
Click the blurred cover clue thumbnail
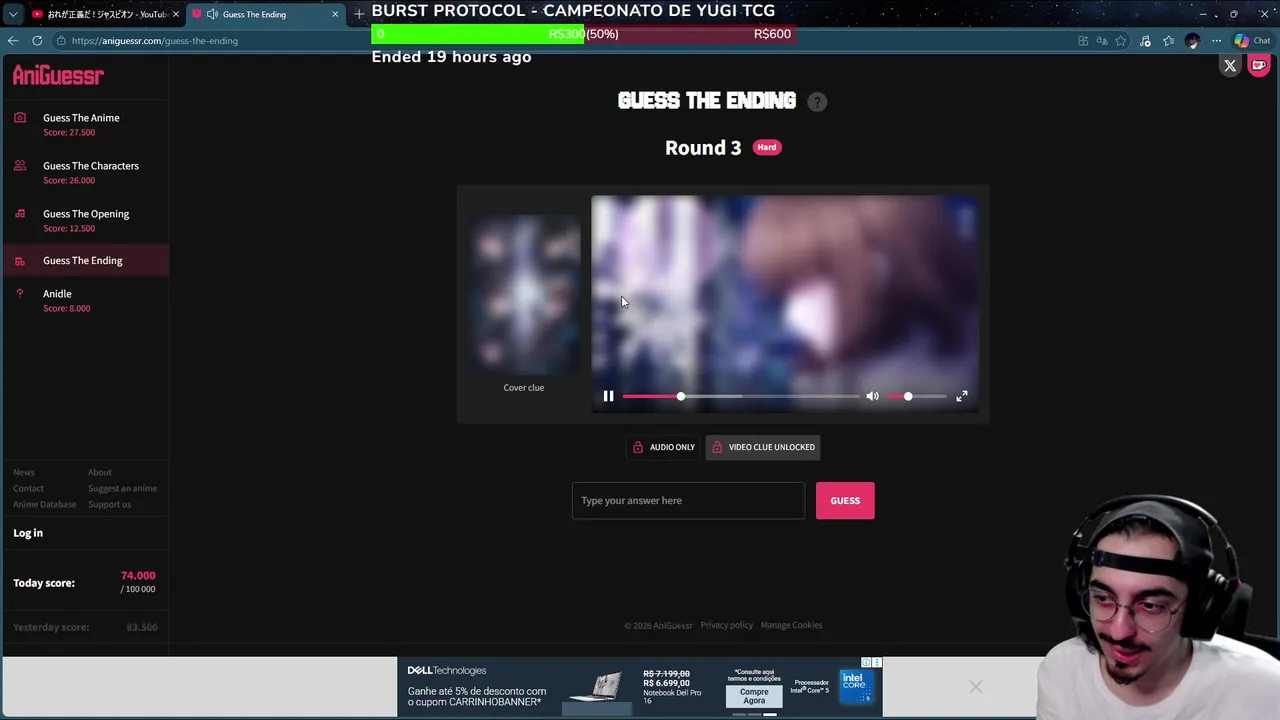tap(525, 295)
